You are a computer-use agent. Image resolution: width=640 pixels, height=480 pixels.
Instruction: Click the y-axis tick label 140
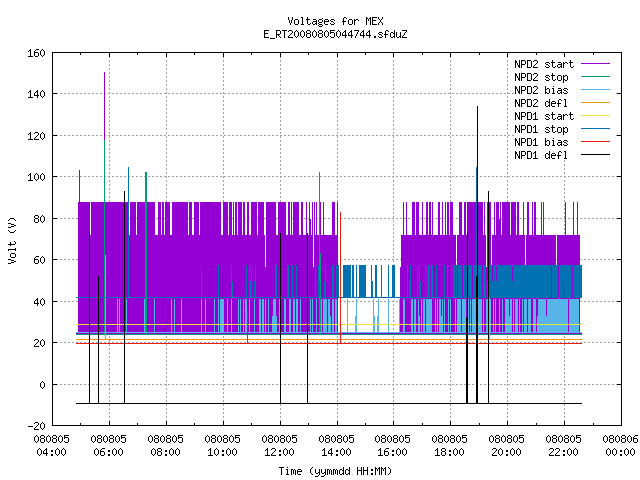tap(36, 94)
